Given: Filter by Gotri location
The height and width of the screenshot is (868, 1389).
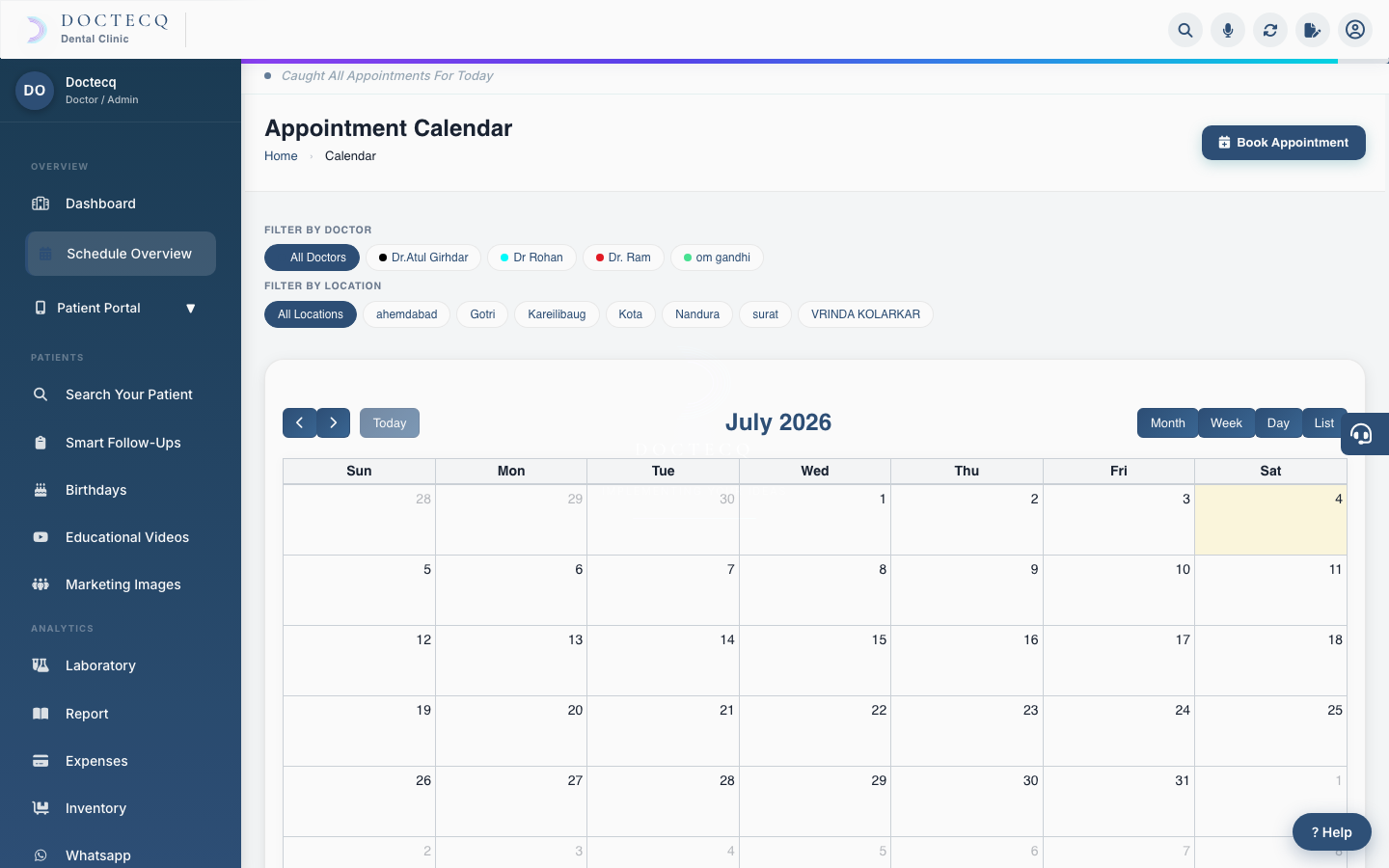Looking at the screenshot, I should click(x=482, y=314).
